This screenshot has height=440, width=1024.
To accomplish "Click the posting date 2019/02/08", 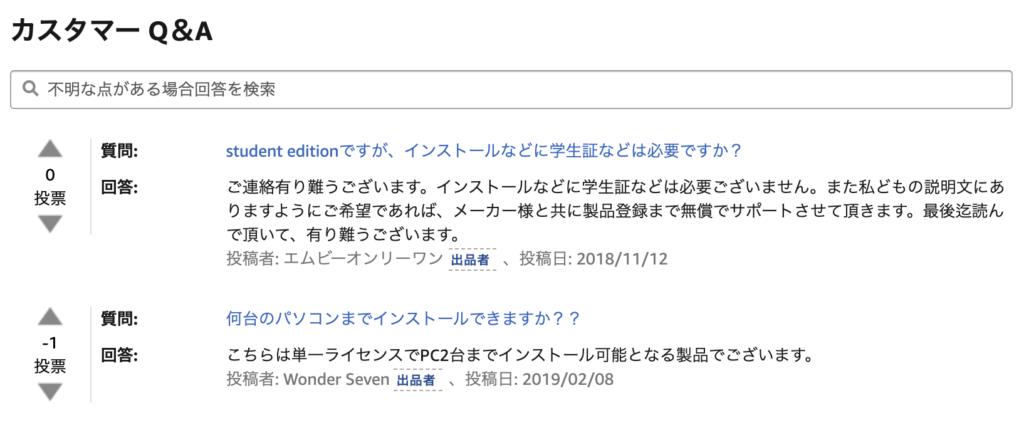I will click(568, 380).
